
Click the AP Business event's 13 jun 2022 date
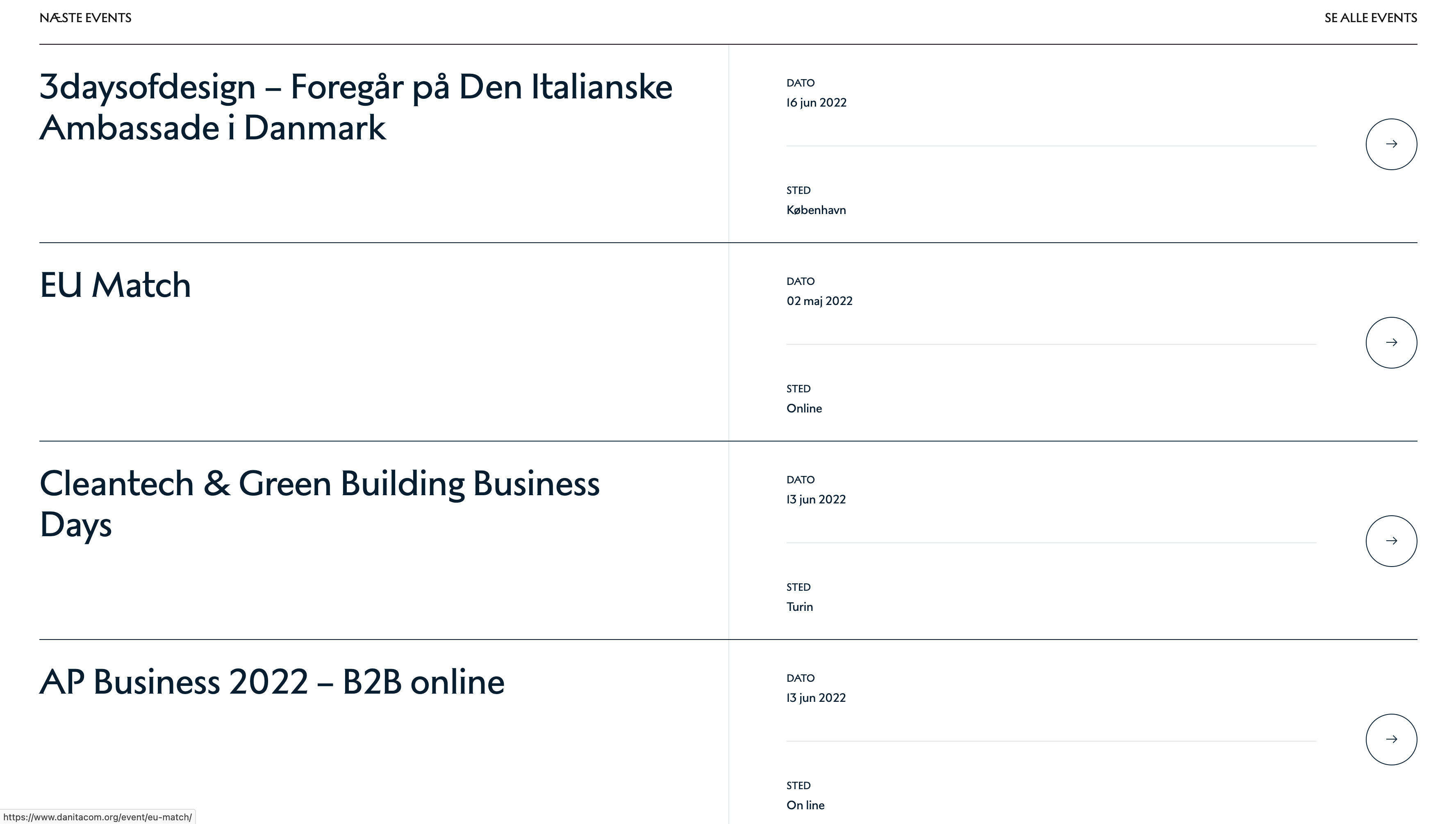click(x=815, y=698)
